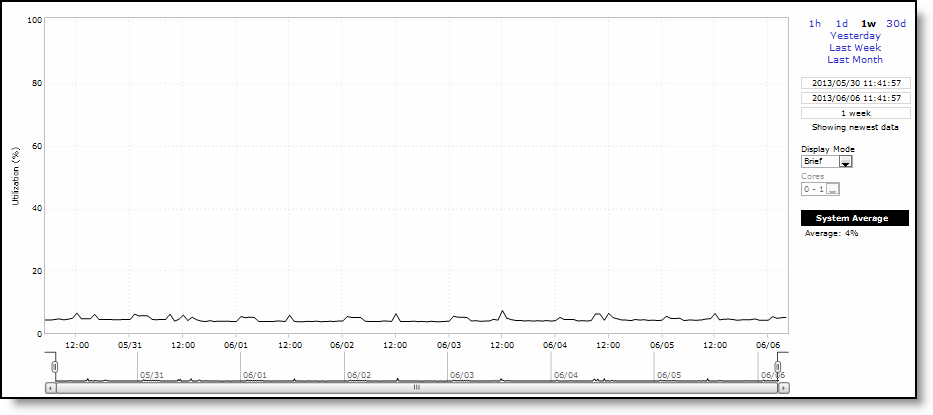Click the scrollbar left arrow
933x415 pixels.
51,388
